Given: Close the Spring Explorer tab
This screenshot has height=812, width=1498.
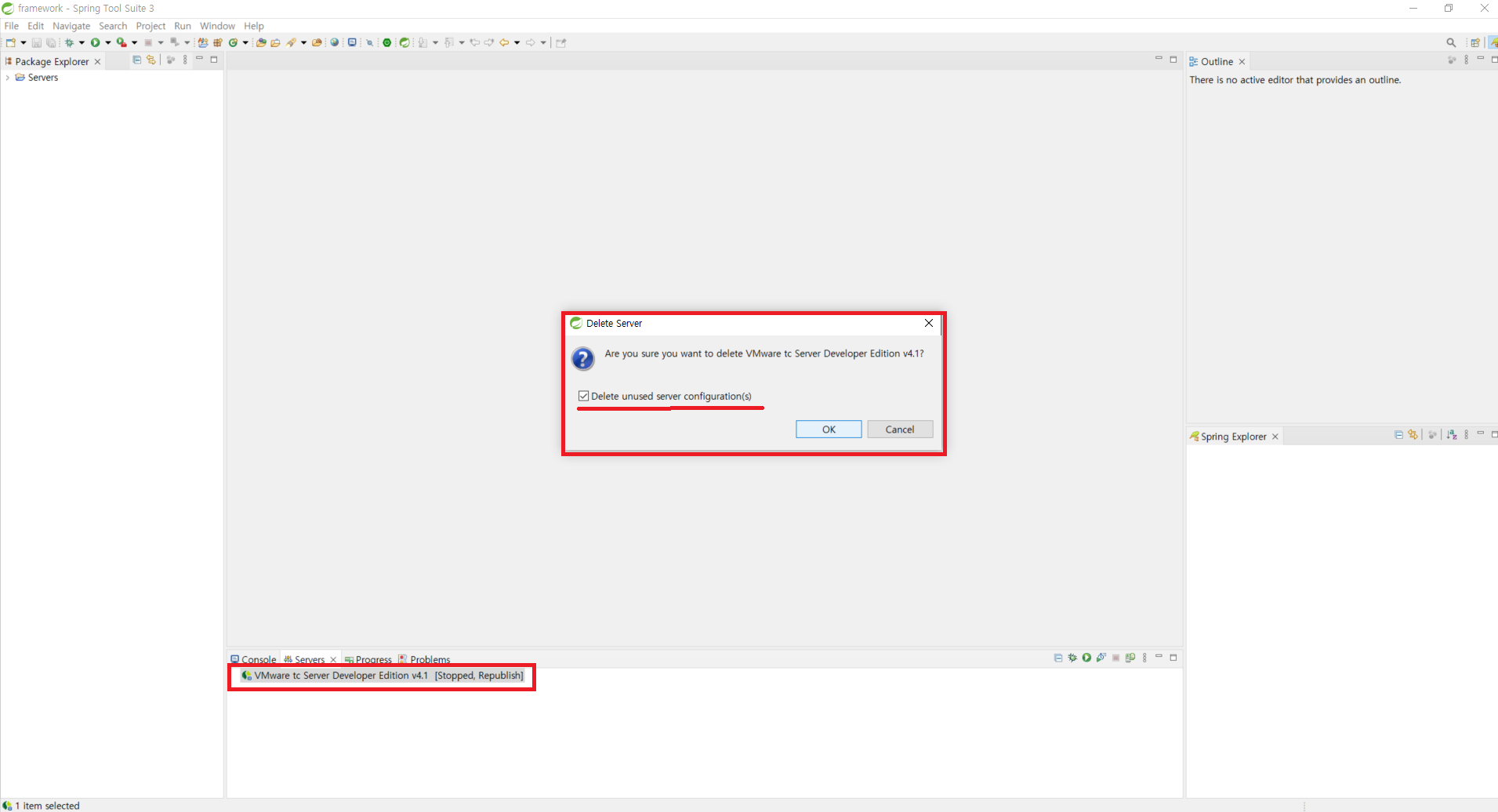Looking at the screenshot, I should 1275,437.
